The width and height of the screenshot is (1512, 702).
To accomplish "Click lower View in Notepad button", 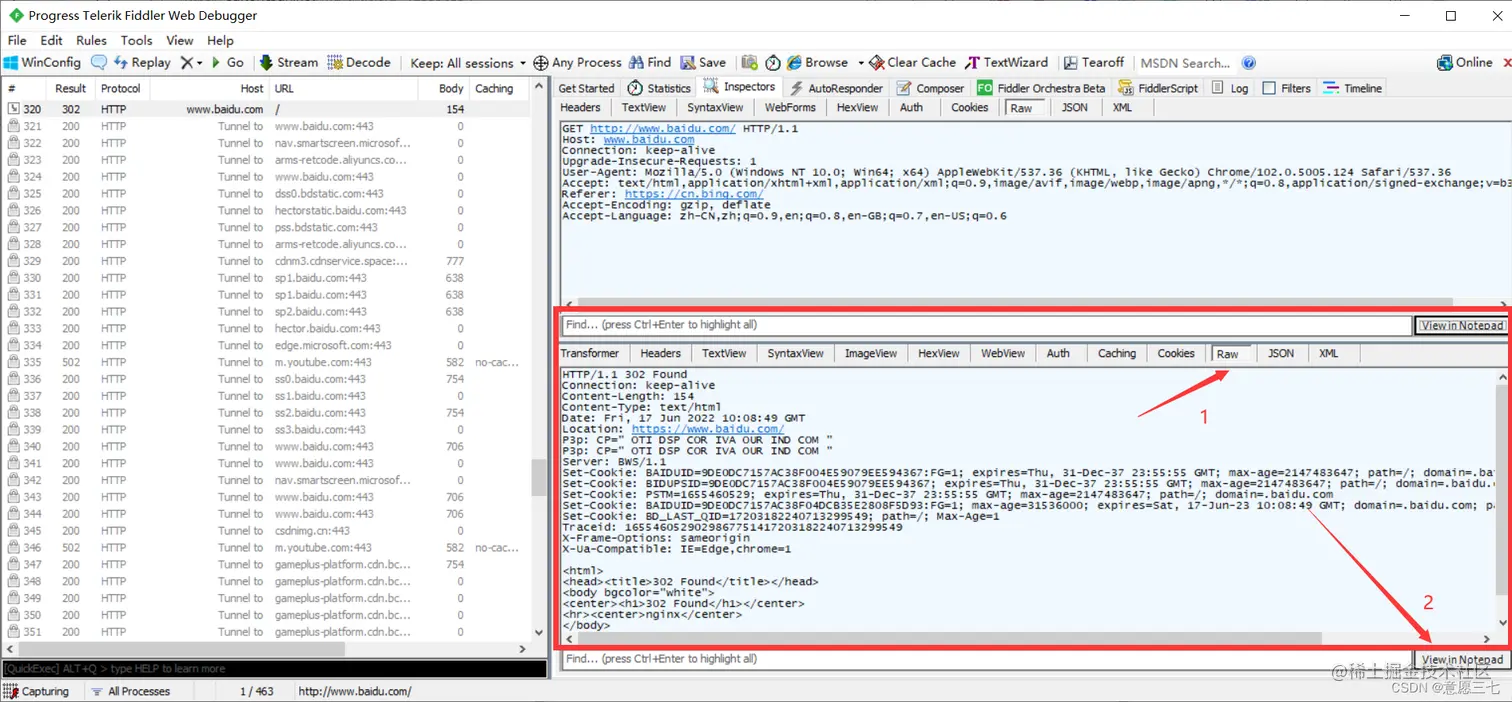I will click(1462, 659).
